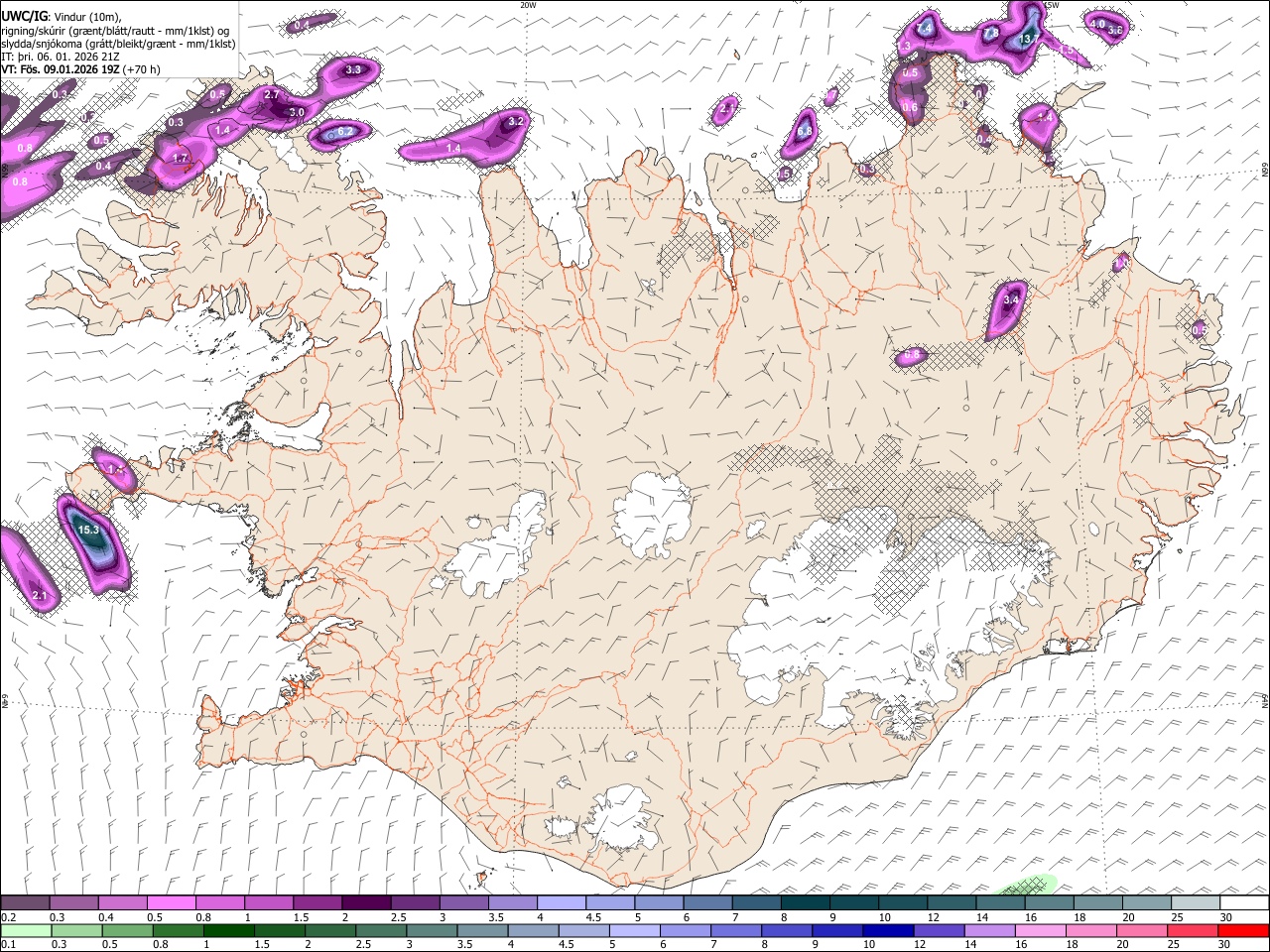The width and height of the screenshot is (1270, 952).
Task: Click the navy blue swatch between 10 and 12 in the lower legend
Action: coord(886,930)
